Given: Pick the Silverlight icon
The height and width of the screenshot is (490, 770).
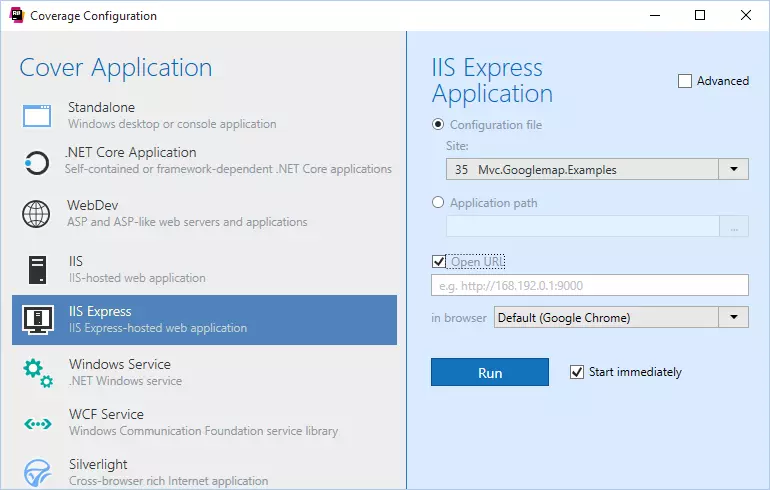Looking at the screenshot, I should click(37, 472).
